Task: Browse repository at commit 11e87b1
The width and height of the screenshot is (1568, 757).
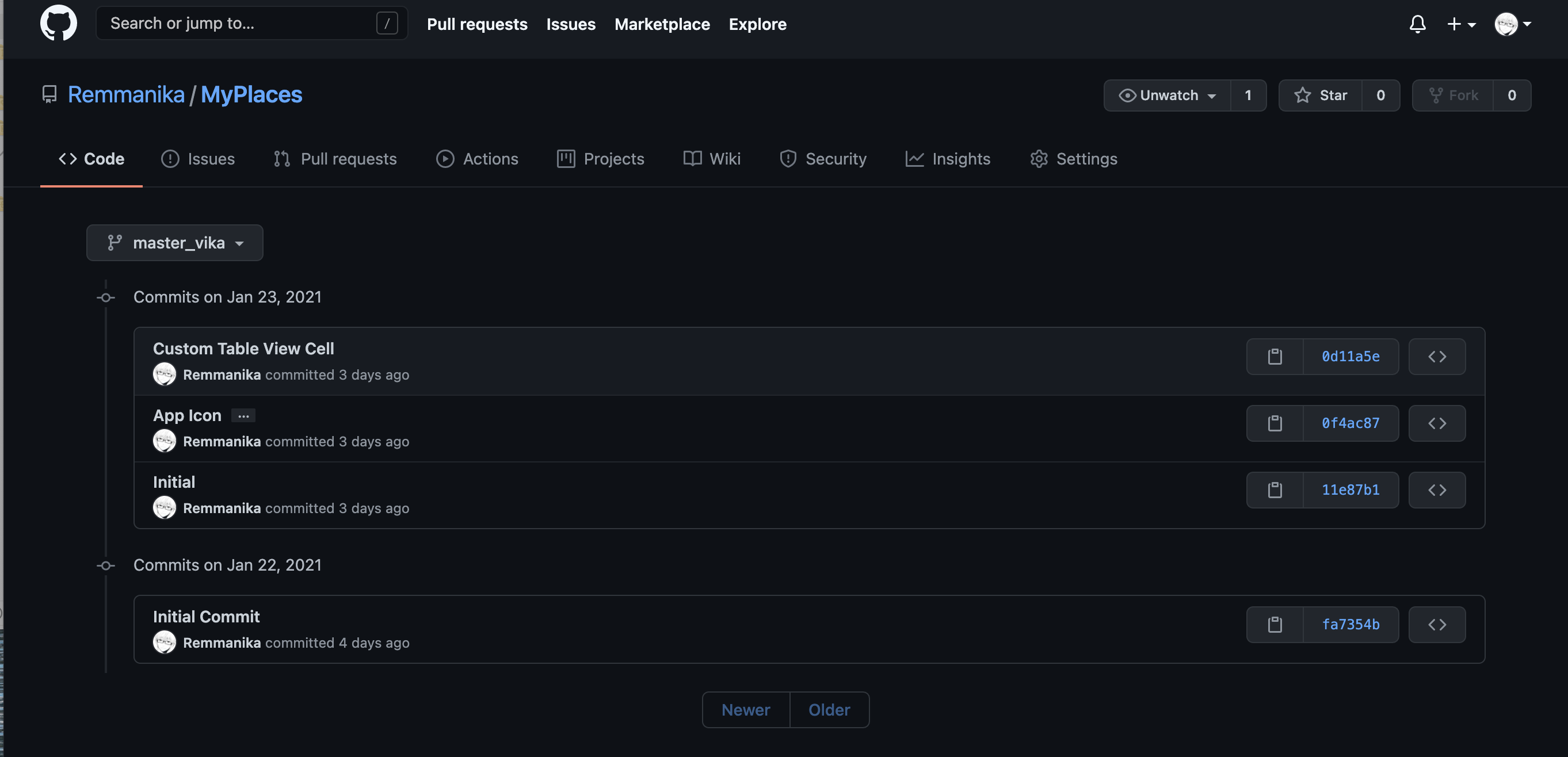Action: pyautogui.click(x=1437, y=490)
